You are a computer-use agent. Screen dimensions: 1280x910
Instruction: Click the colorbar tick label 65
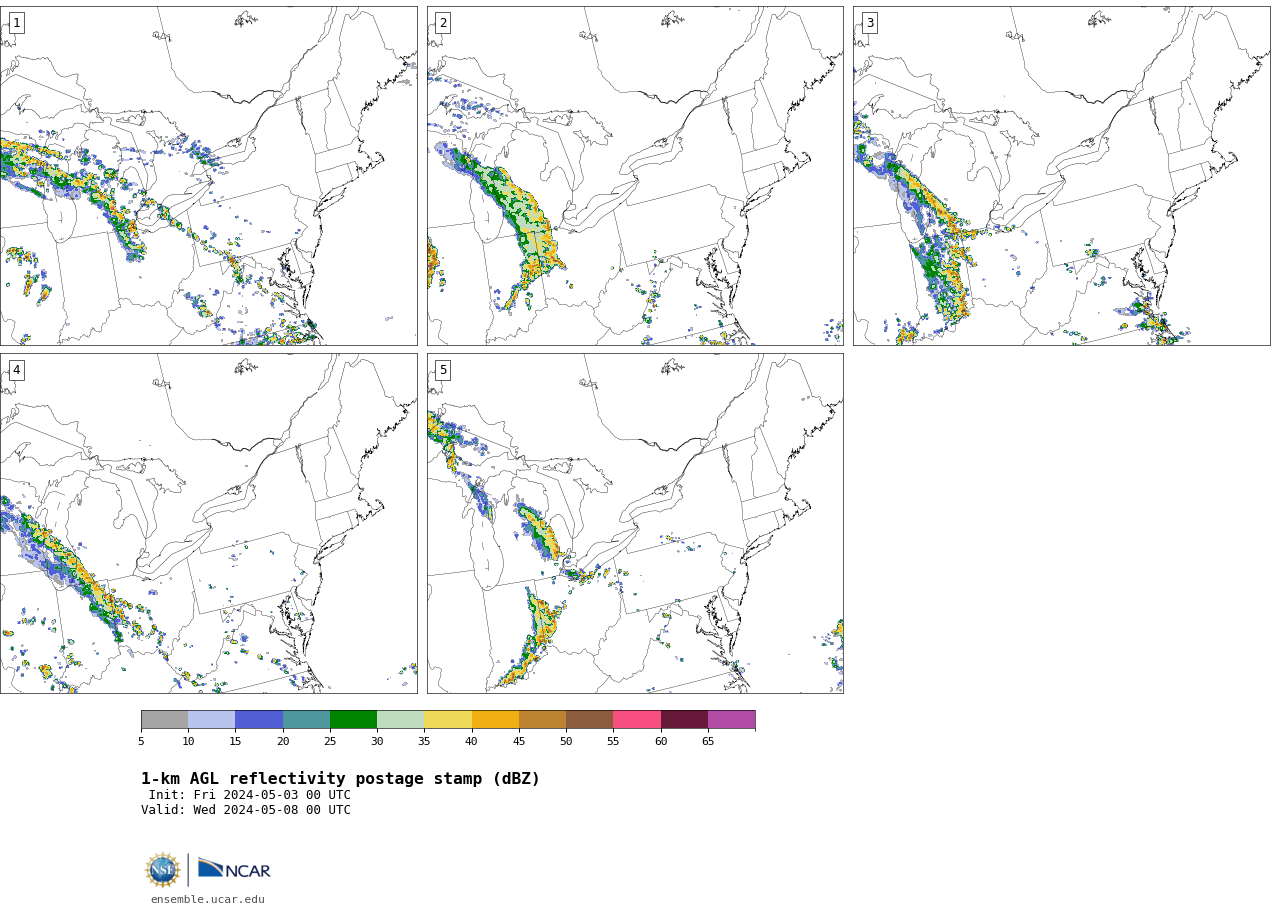point(708,741)
